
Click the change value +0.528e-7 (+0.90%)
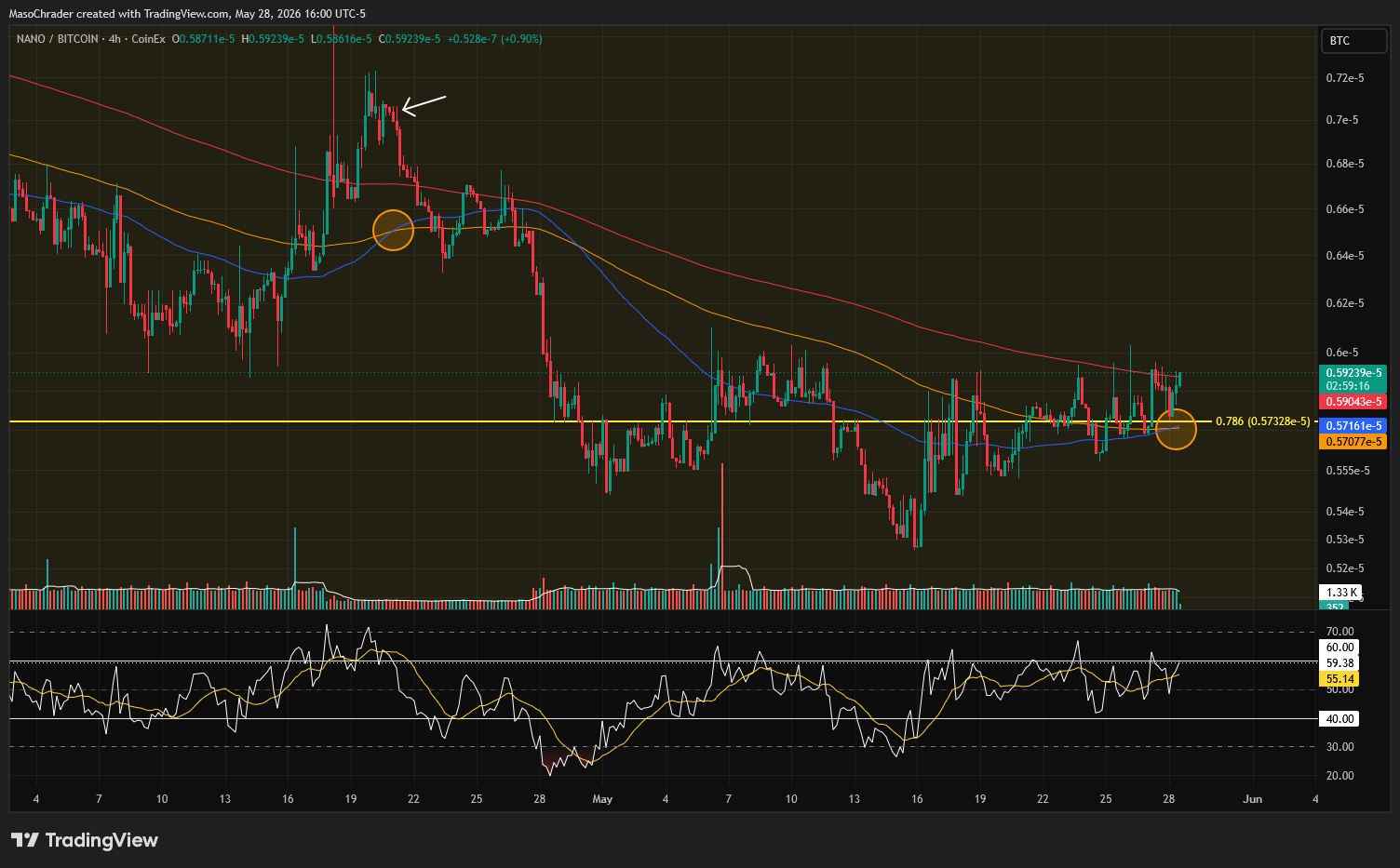point(494,39)
